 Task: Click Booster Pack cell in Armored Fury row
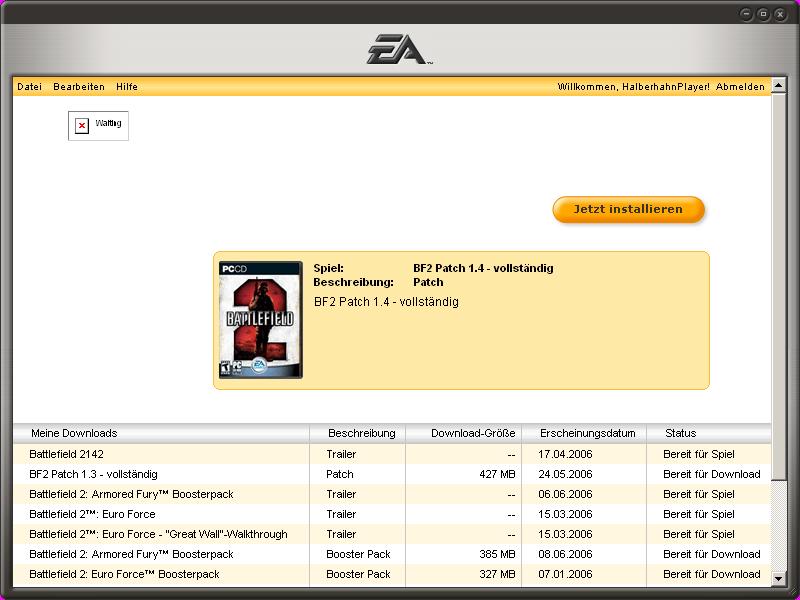click(x=358, y=554)
